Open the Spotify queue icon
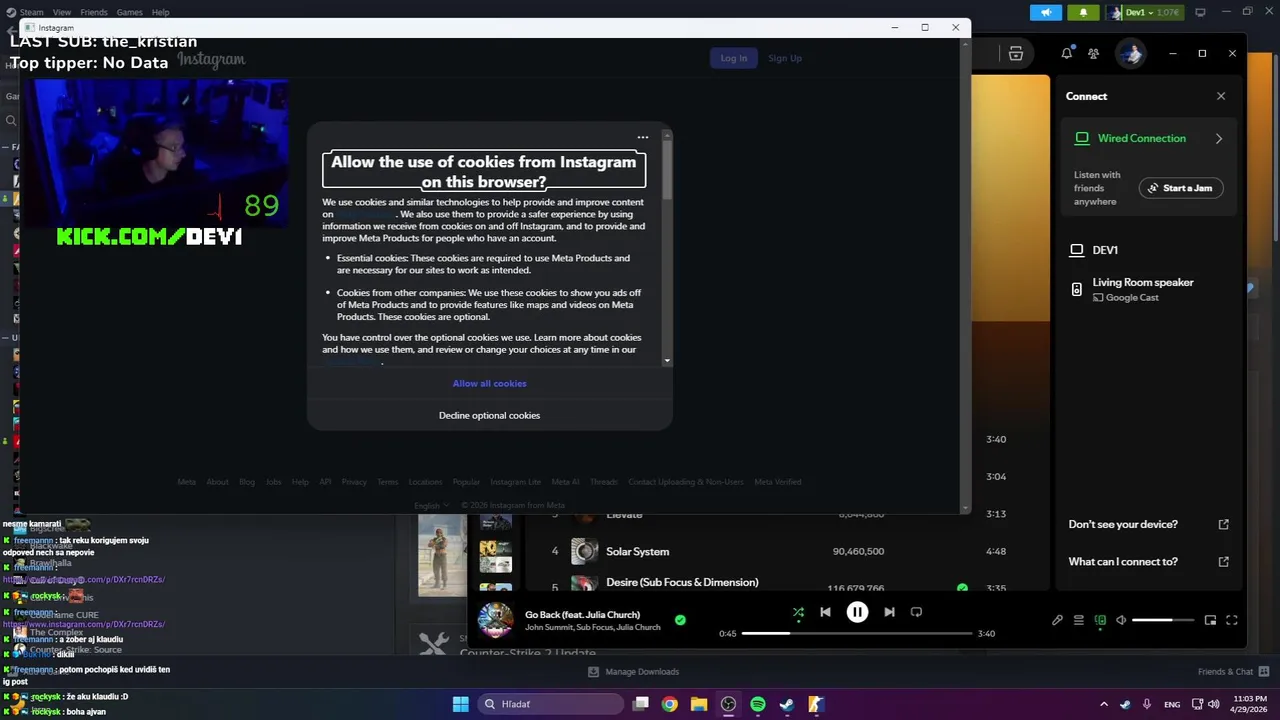This screenshot has width=1280, height=720. 1078,620
